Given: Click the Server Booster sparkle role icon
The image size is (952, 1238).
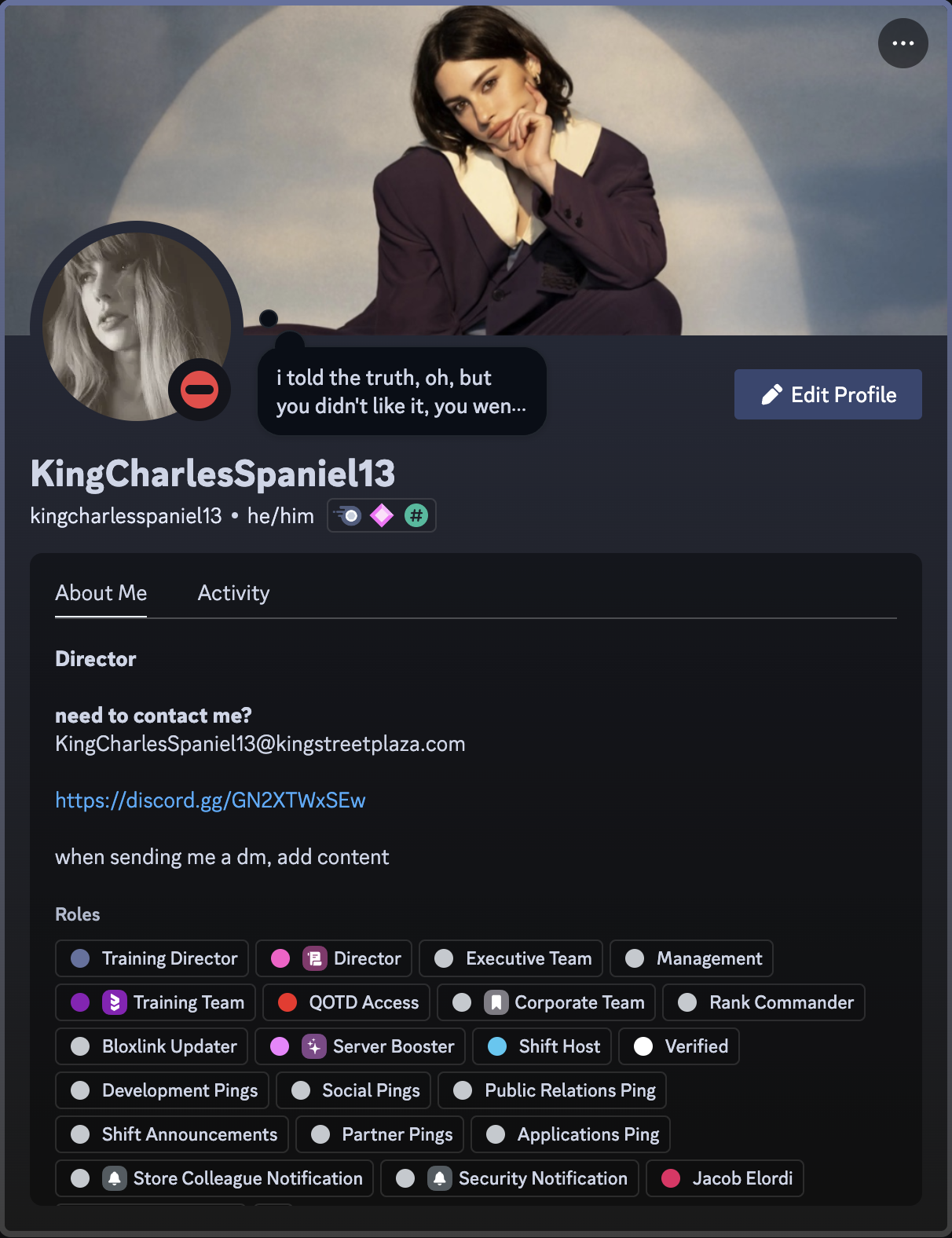Looking at the screenshot, I should pyautogui.click(x=314, y=1046).
